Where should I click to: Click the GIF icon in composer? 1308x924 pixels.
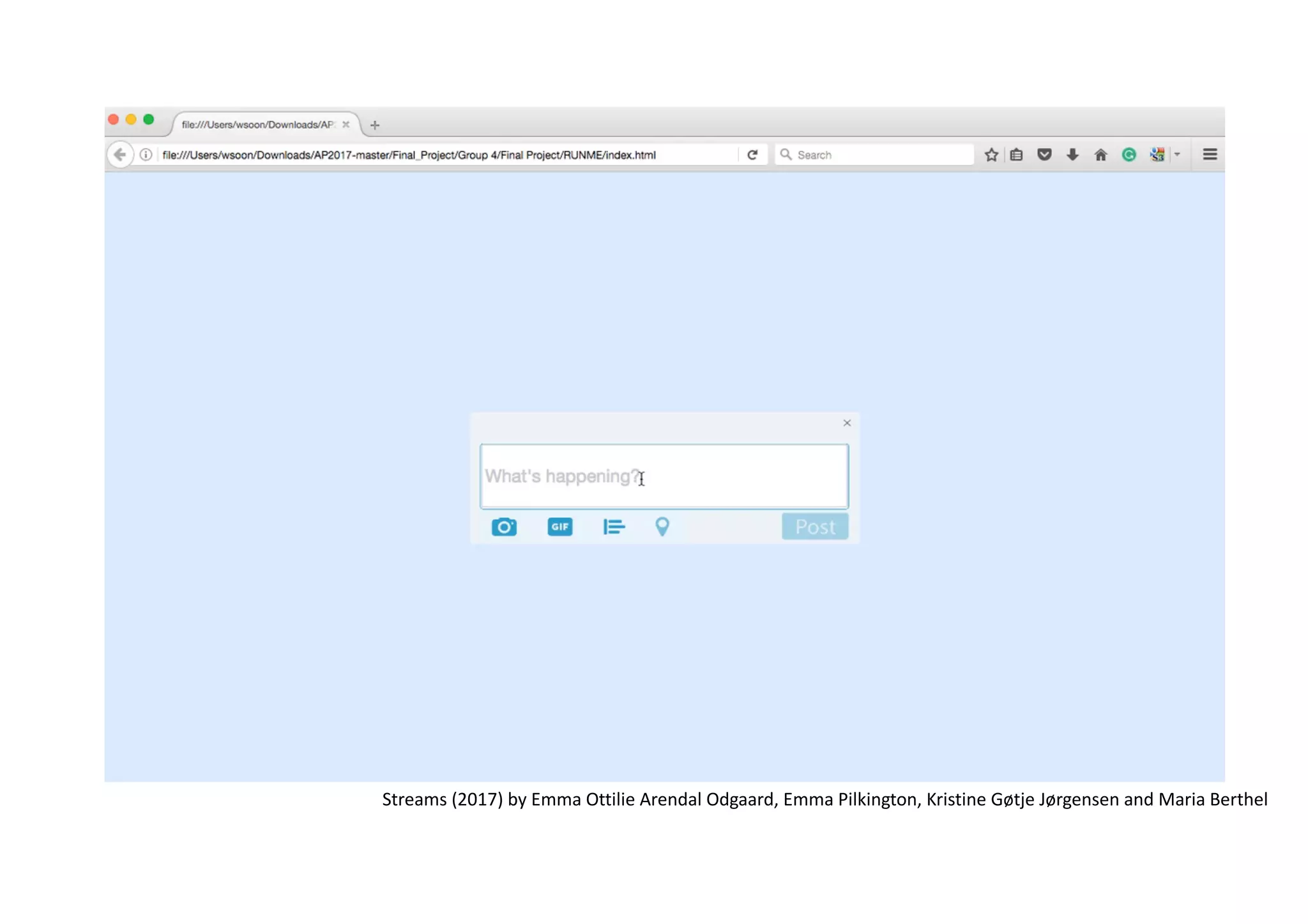(x=559, y=527)
